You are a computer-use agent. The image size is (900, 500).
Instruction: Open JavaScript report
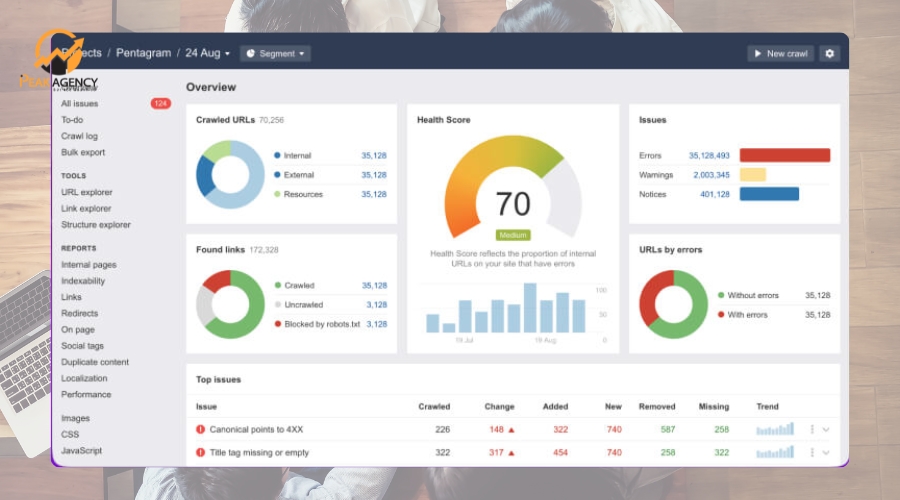[x=82, y=451]
